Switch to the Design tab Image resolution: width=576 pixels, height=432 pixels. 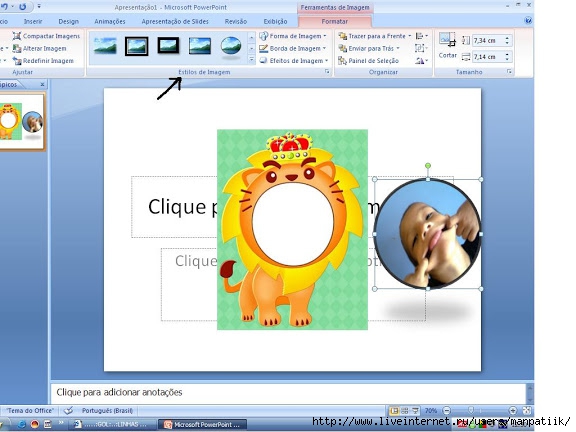coord(69,21)
